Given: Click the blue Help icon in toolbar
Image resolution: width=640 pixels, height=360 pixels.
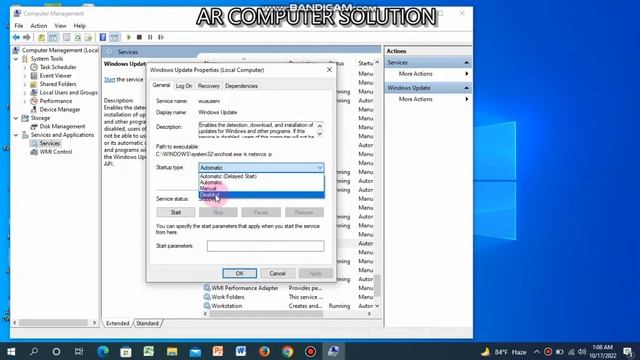Looking at the screenshot, I should pyautogui.click(x=103, y=38).
